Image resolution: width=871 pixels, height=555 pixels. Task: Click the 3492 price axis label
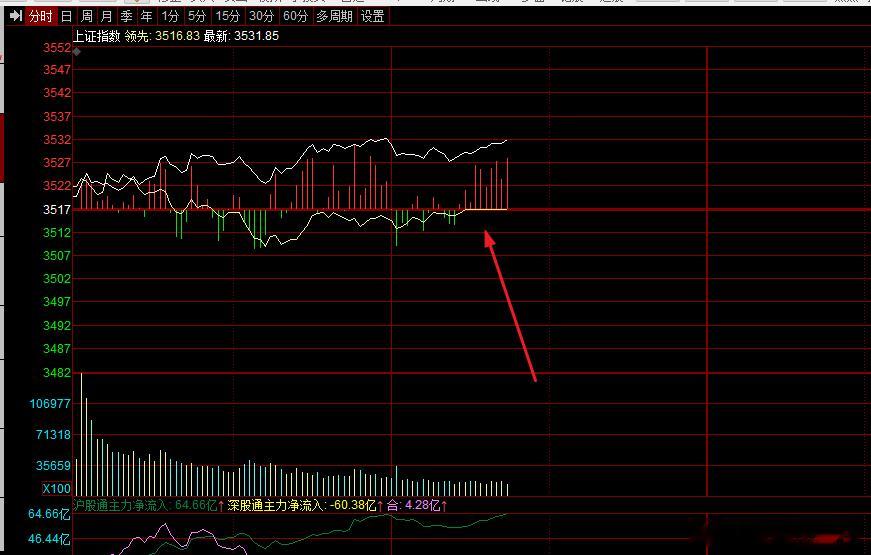coord(57,326)
